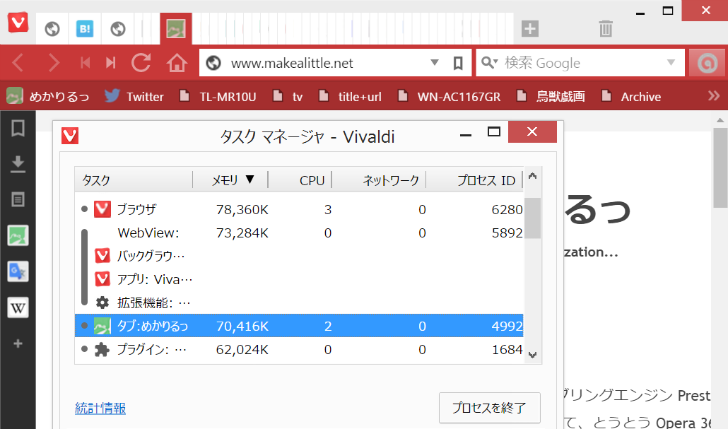The width and height of the screenshot is (728, 429).
Task: Go forward to next page
Action: [x=53, y=63]
